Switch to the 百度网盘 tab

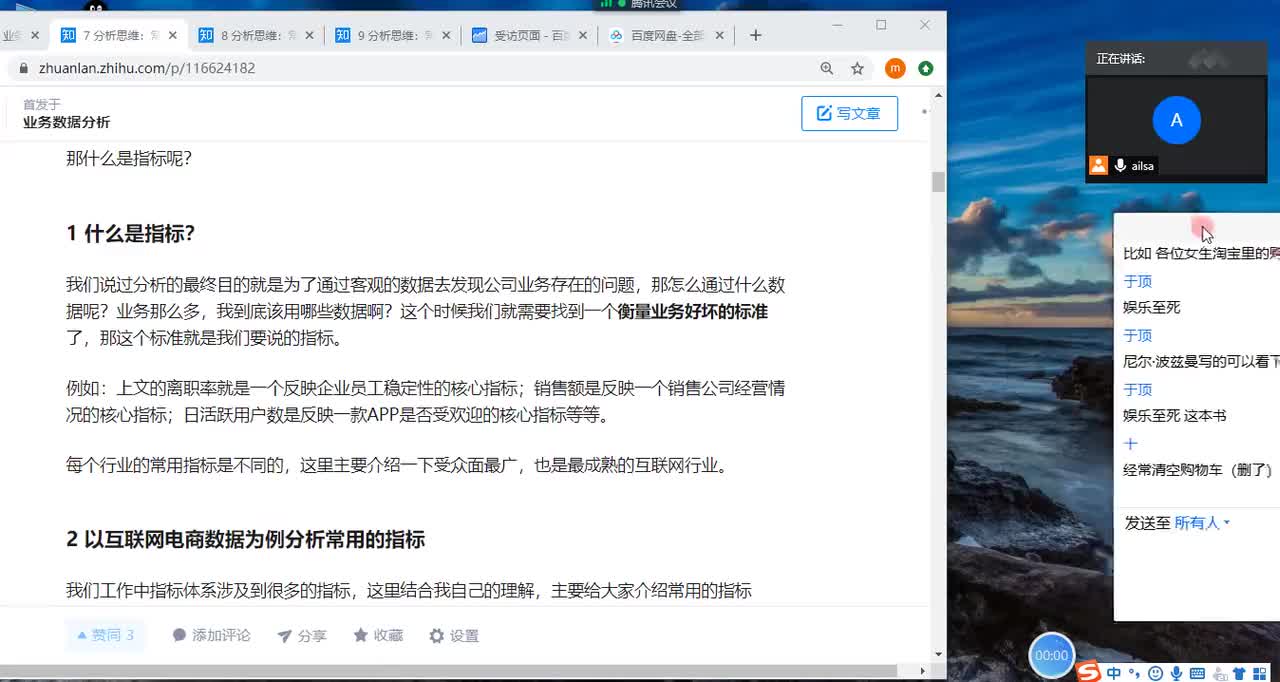[666, 35]
